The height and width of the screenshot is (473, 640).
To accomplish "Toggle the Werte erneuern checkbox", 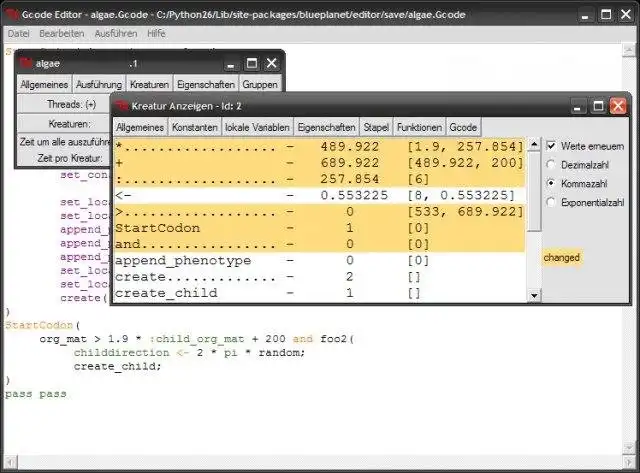I will click(551, 146).
